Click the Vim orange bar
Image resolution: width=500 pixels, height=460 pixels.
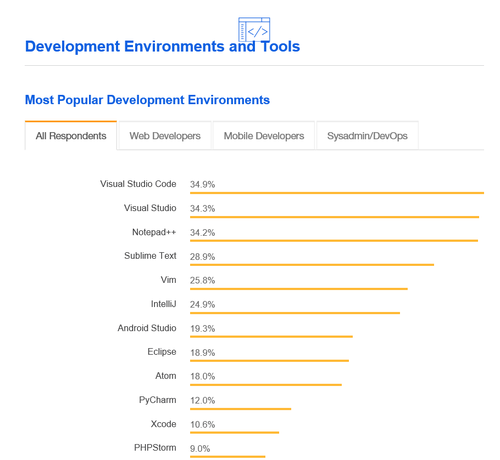[x=299, y=289]
